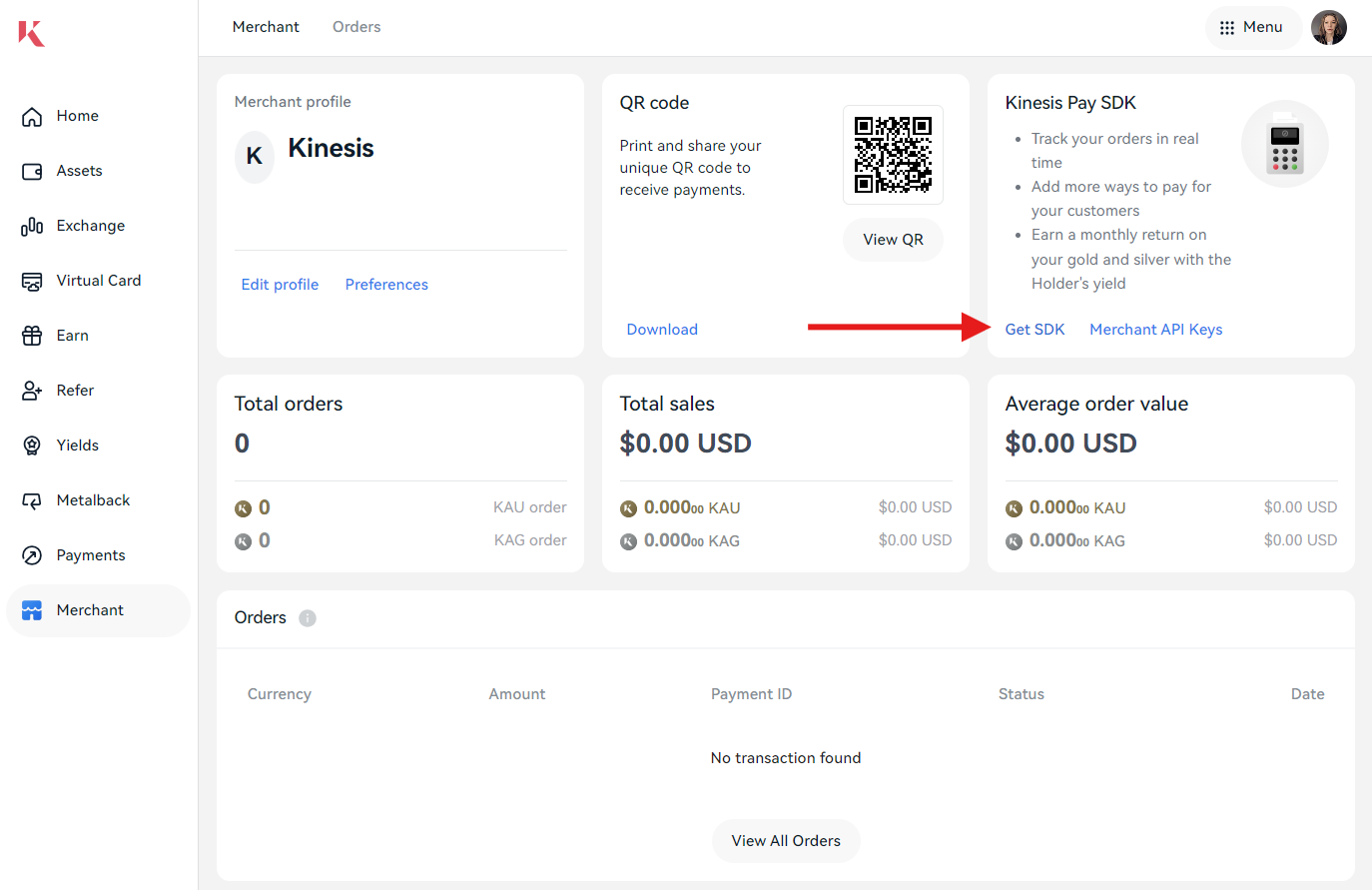Viewport: 1372px width, 890px height.
Task: Click the payment terminal SDK illustration
Action: pos(1285,144)
